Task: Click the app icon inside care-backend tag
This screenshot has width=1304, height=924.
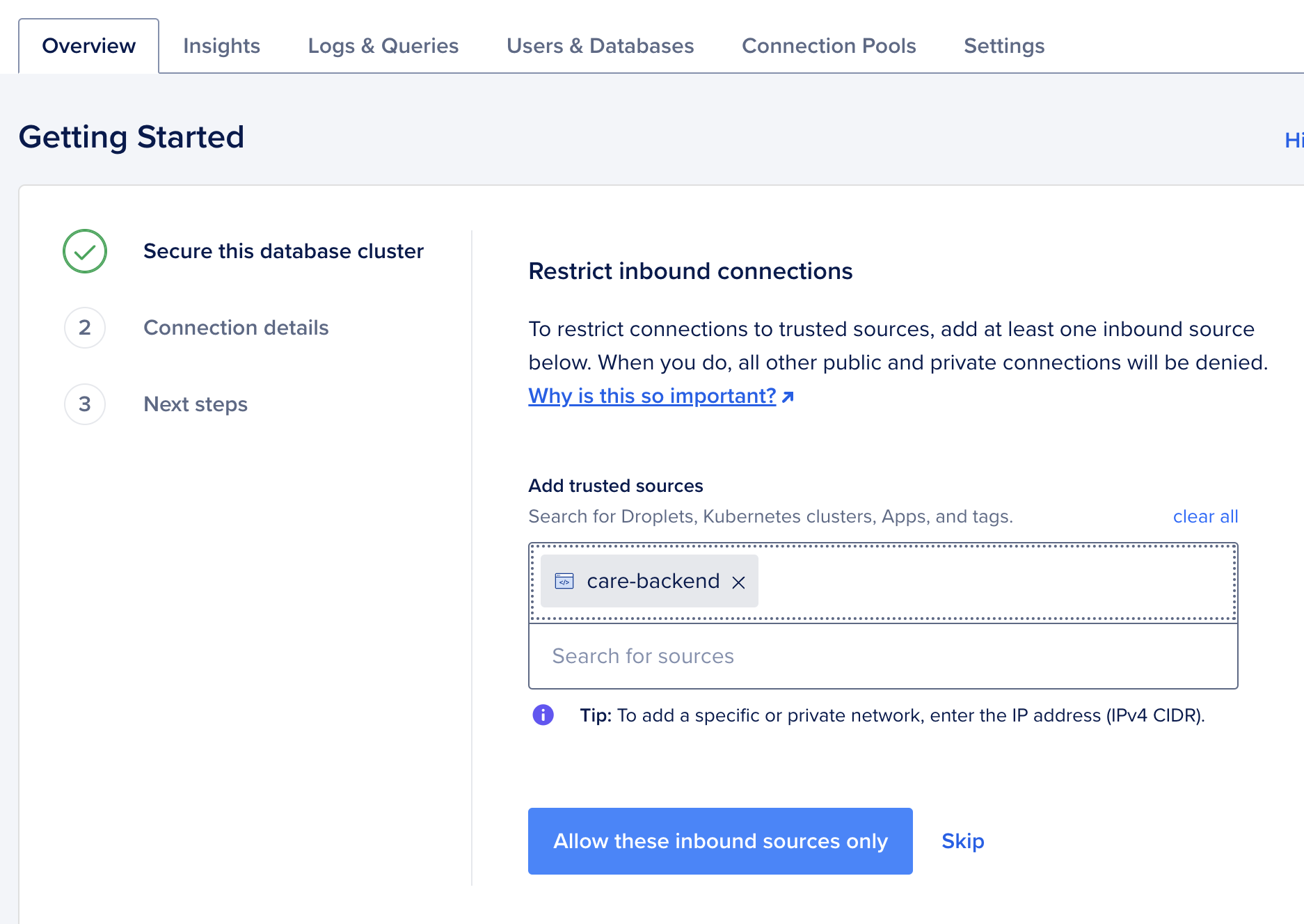Action: pos(564,581)
